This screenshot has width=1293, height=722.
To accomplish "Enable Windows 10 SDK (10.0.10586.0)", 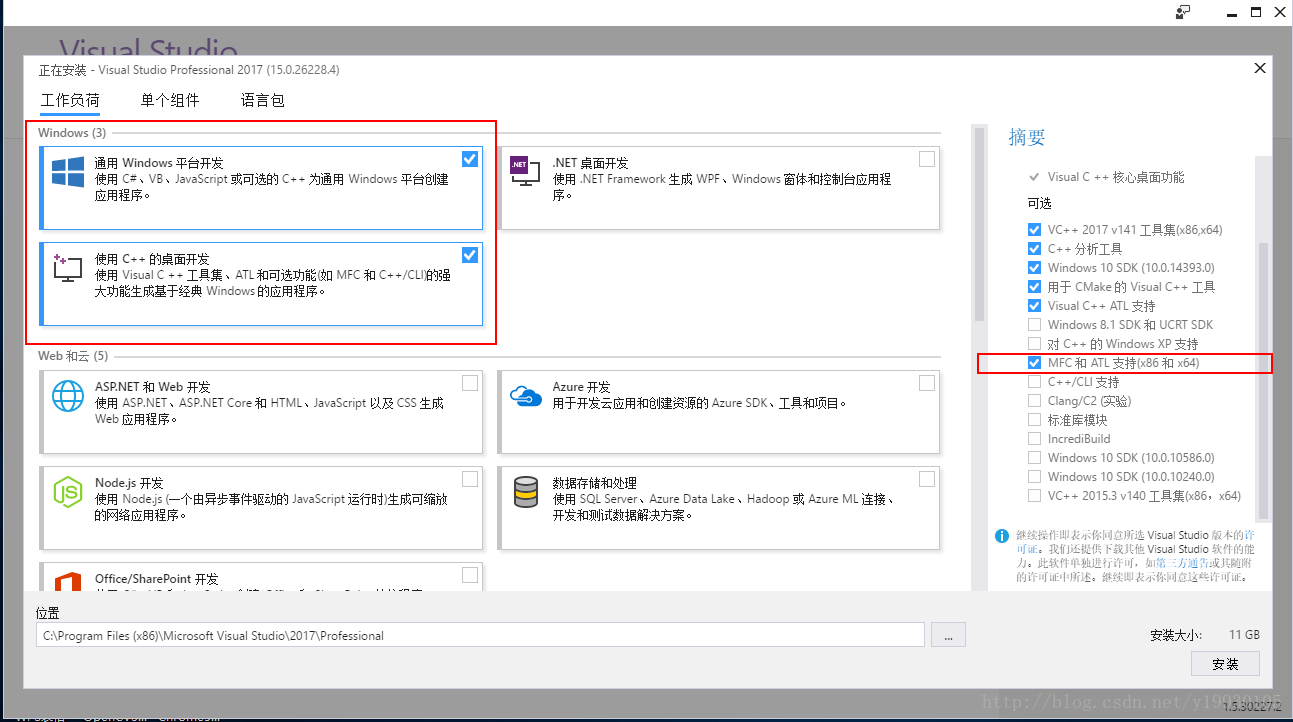I will (x=1035, y=458).
